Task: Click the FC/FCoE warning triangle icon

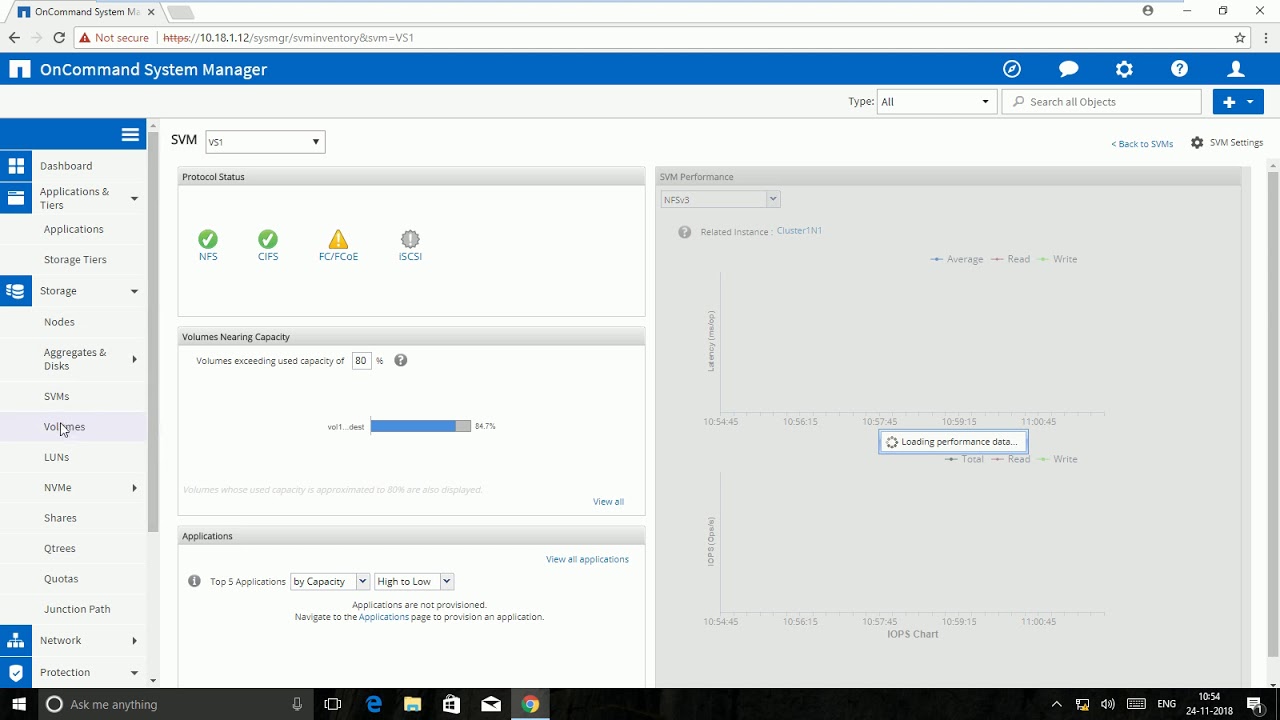Action: 338,239
